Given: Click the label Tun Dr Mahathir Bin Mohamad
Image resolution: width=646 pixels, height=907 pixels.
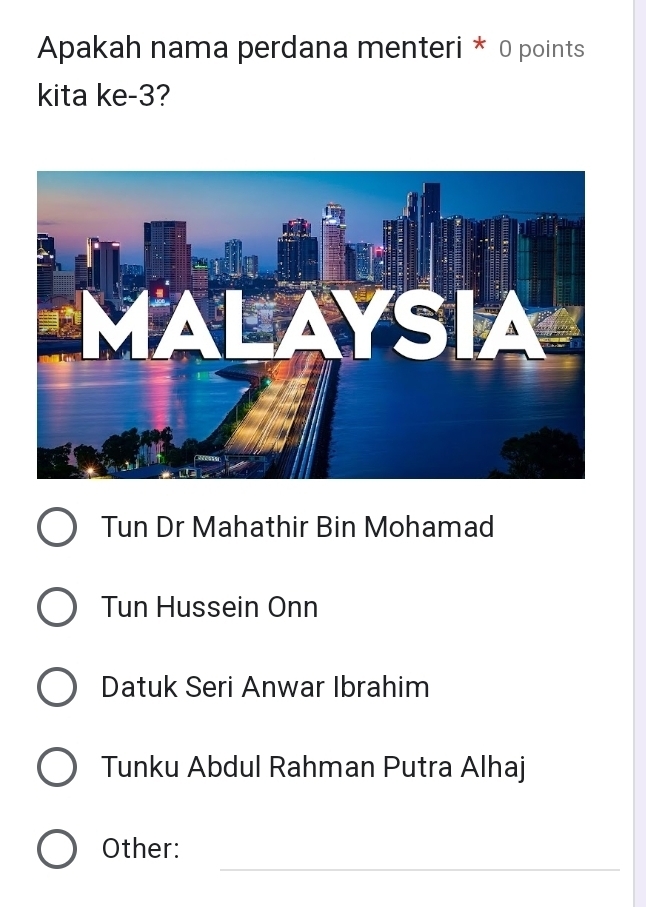Looking at the screenshot, I should pyautogui.click(x=297, y=527).
